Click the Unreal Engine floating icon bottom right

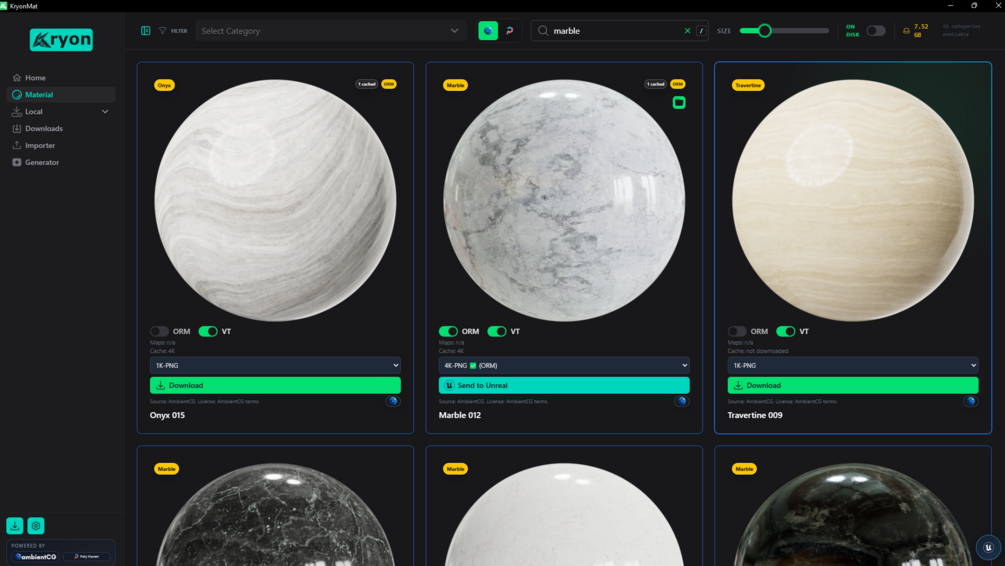coord(988,547)
